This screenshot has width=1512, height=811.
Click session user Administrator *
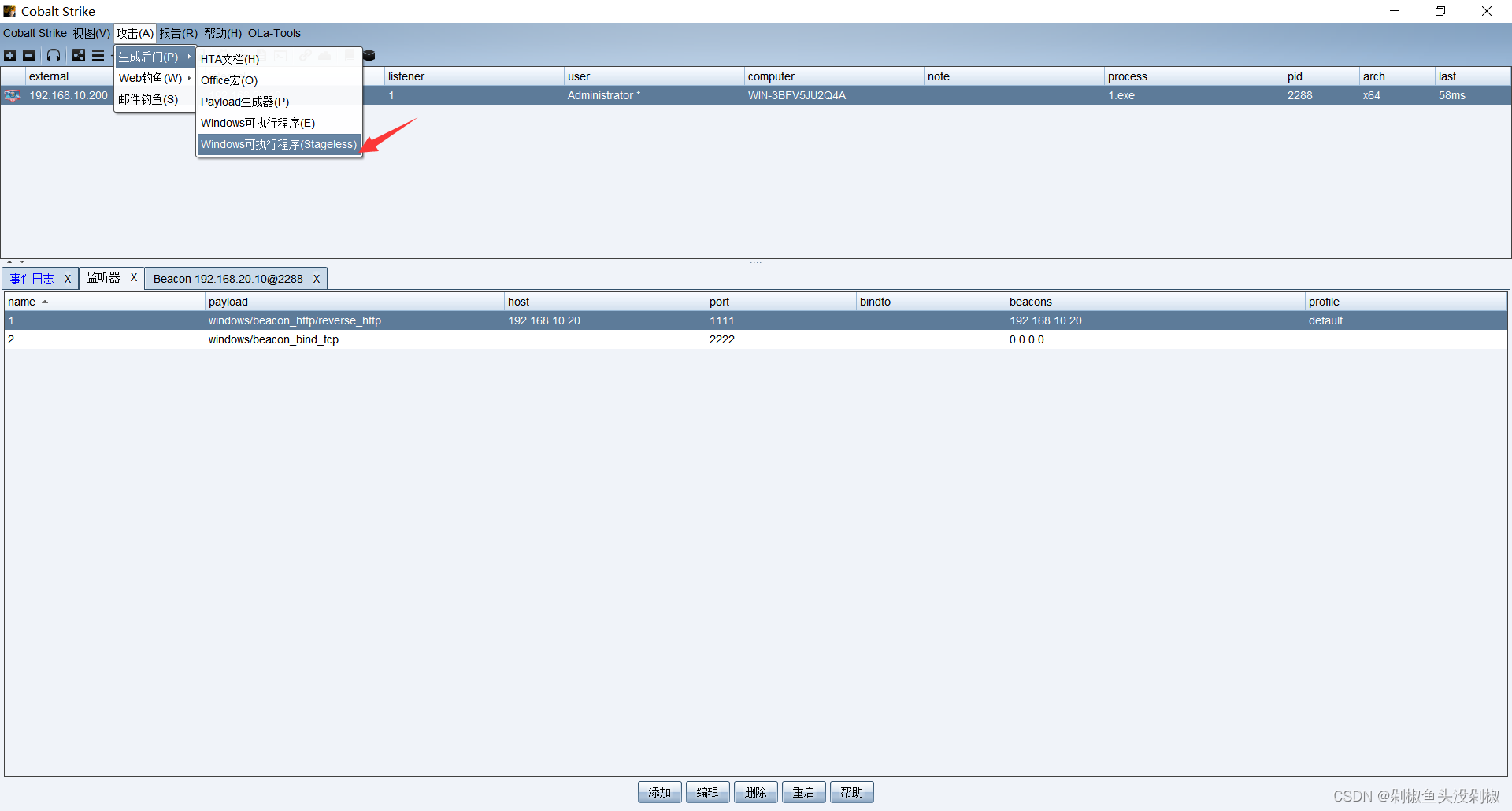pyautogui.click(x=604, y=95)
